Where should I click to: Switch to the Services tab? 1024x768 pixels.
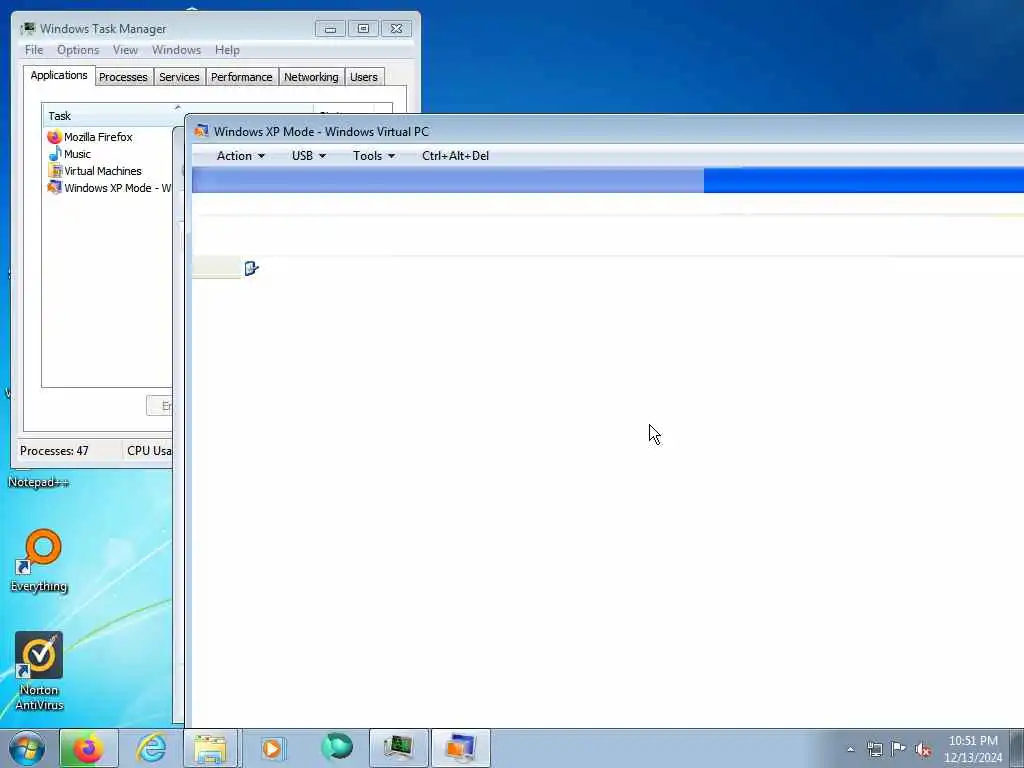[x=179, y=77]
